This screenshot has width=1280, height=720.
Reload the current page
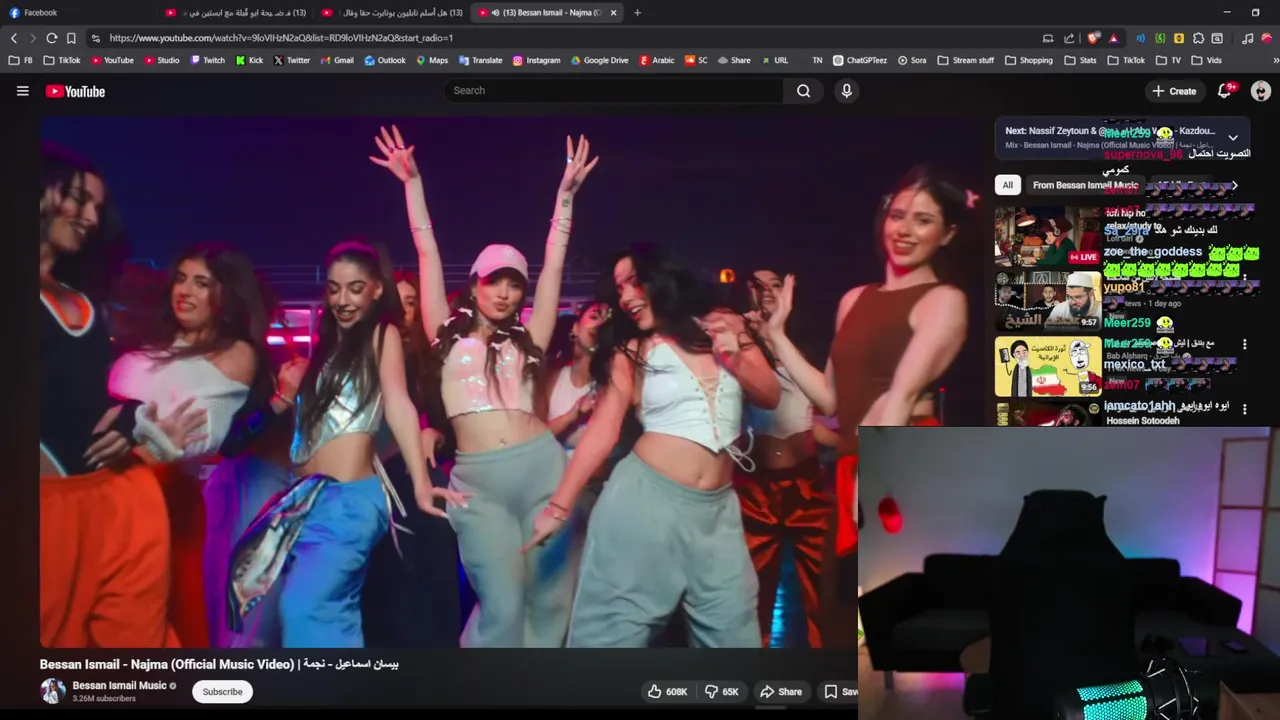51,38
